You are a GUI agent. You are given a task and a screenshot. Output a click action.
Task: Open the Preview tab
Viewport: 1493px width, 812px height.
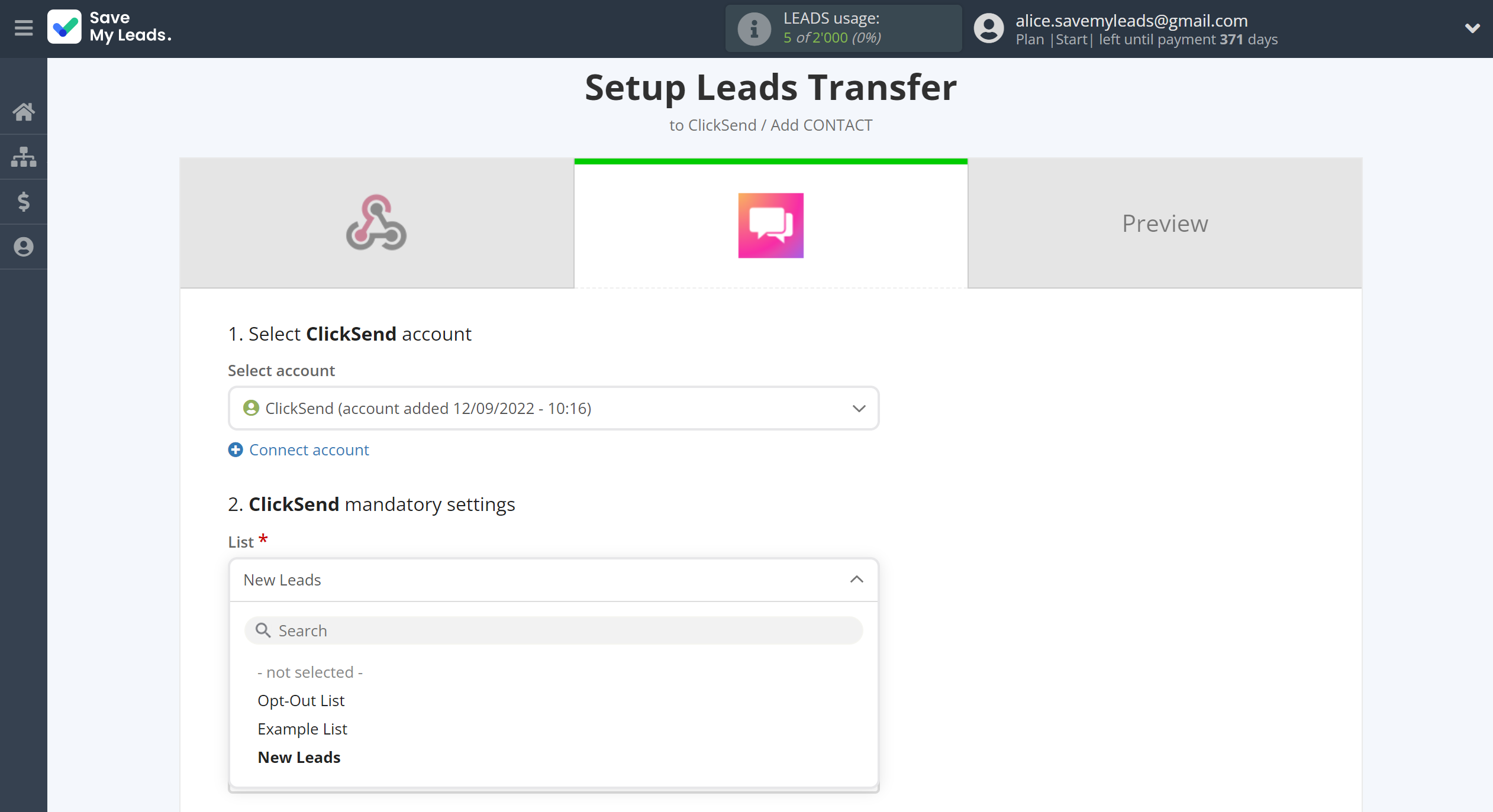(1165, 223)
